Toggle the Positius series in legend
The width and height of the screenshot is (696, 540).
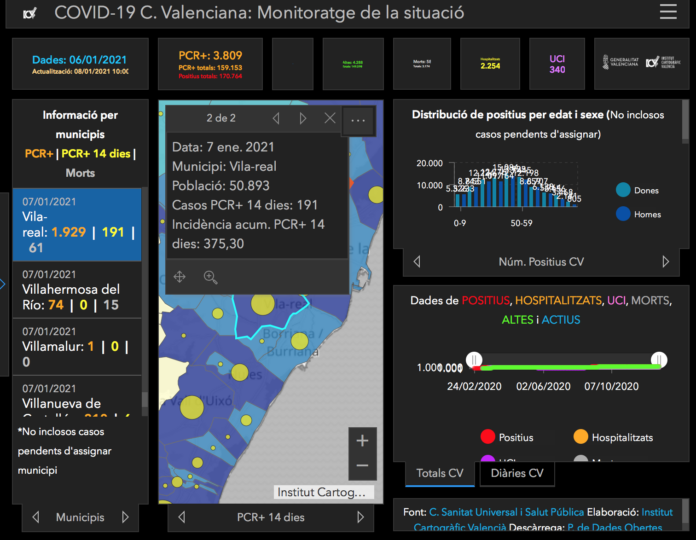point(488,437)
